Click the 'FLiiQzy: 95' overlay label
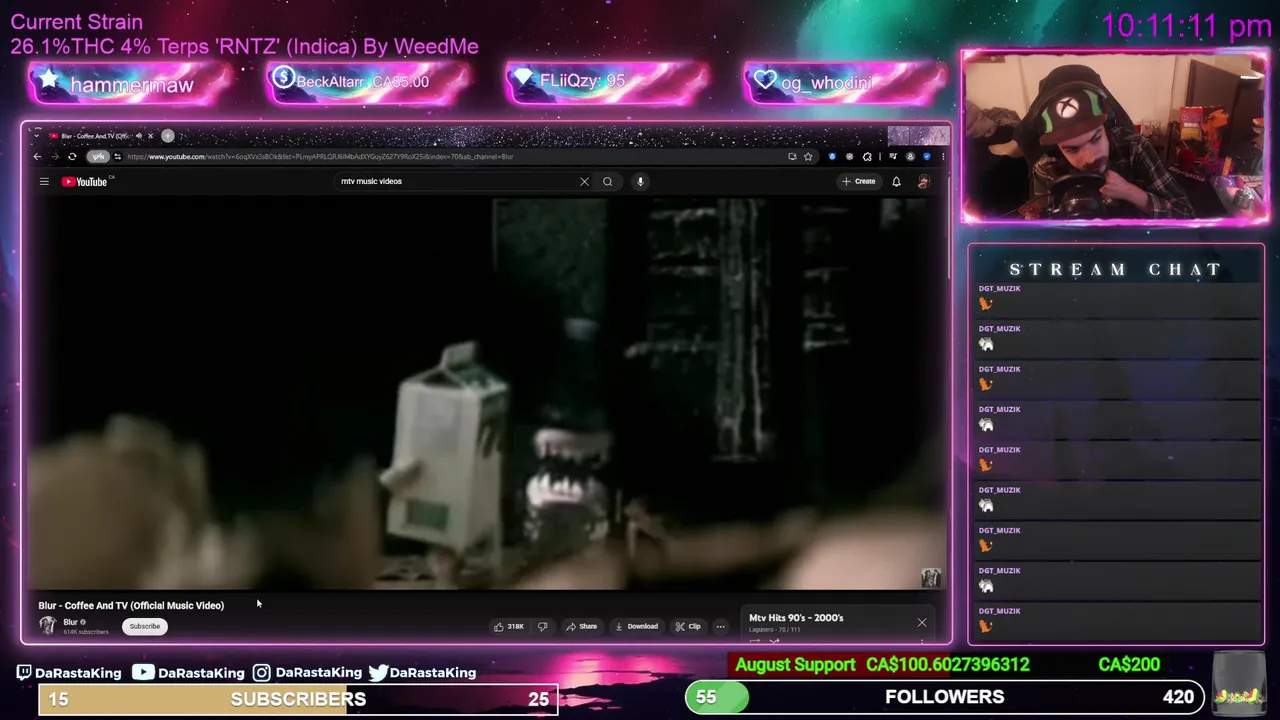This screenshot has width=1280, height=720. (x=582, y=81)
